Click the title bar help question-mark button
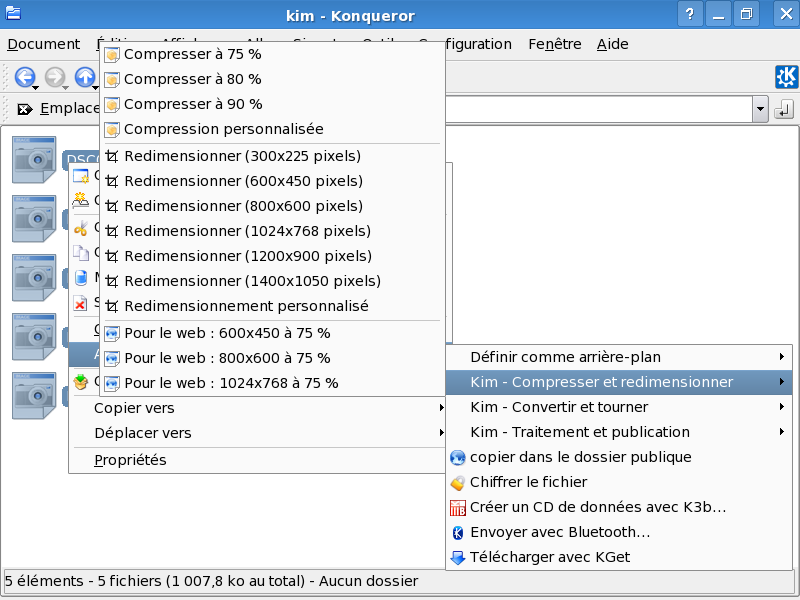Image resolution: width=800 pixels, height=600 pixels. coord(690,14)
